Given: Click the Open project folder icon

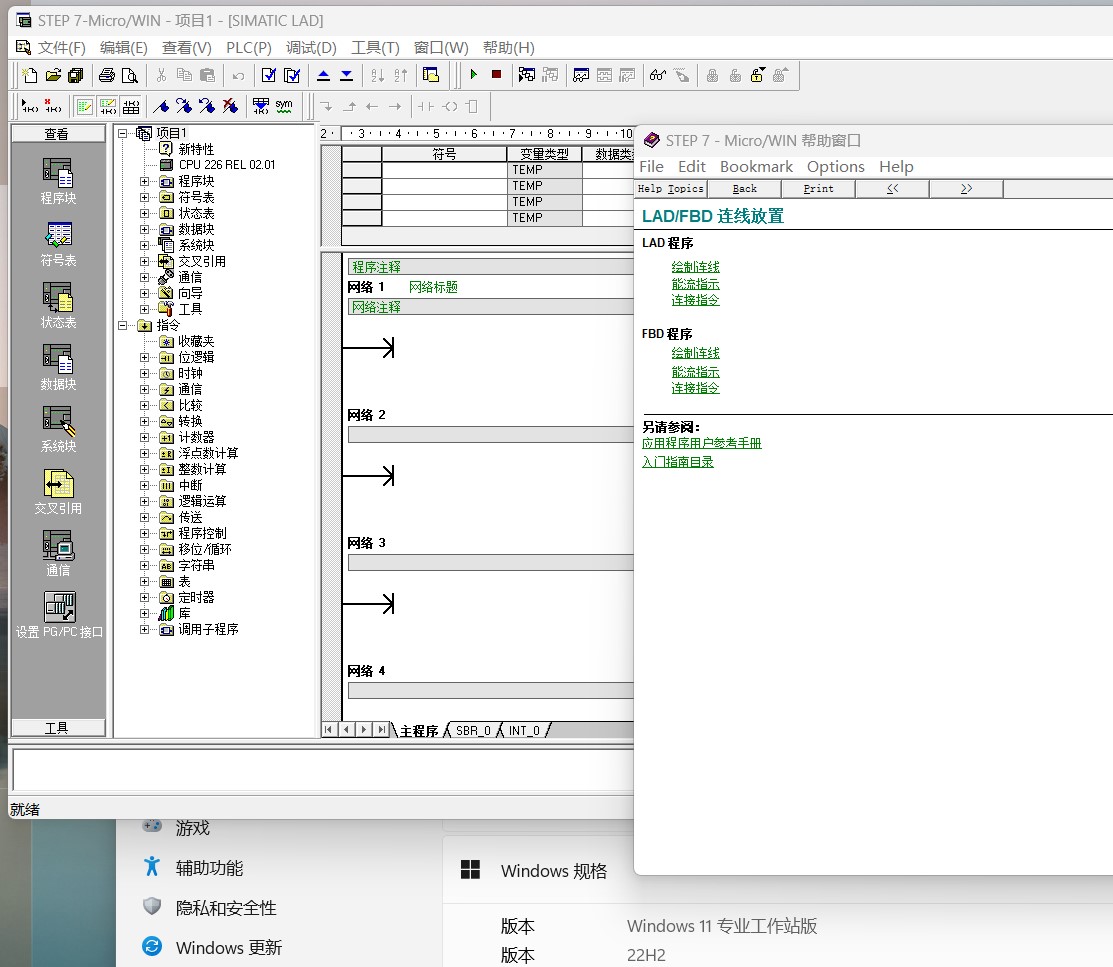Looking at the screenshot, I should [x=53, y=75].
